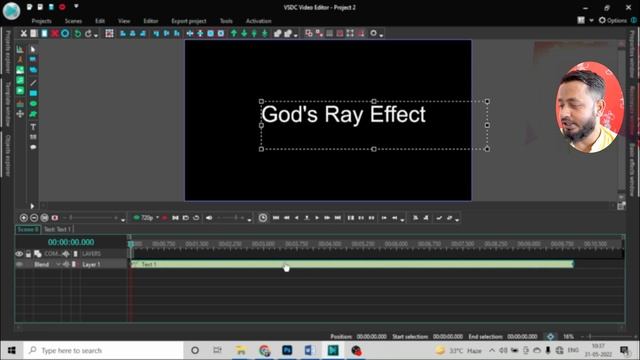This screenshot has height=360, width=640.
Task: Open dropdown arrow after timeline zoom slider
Action: [123, 220]
